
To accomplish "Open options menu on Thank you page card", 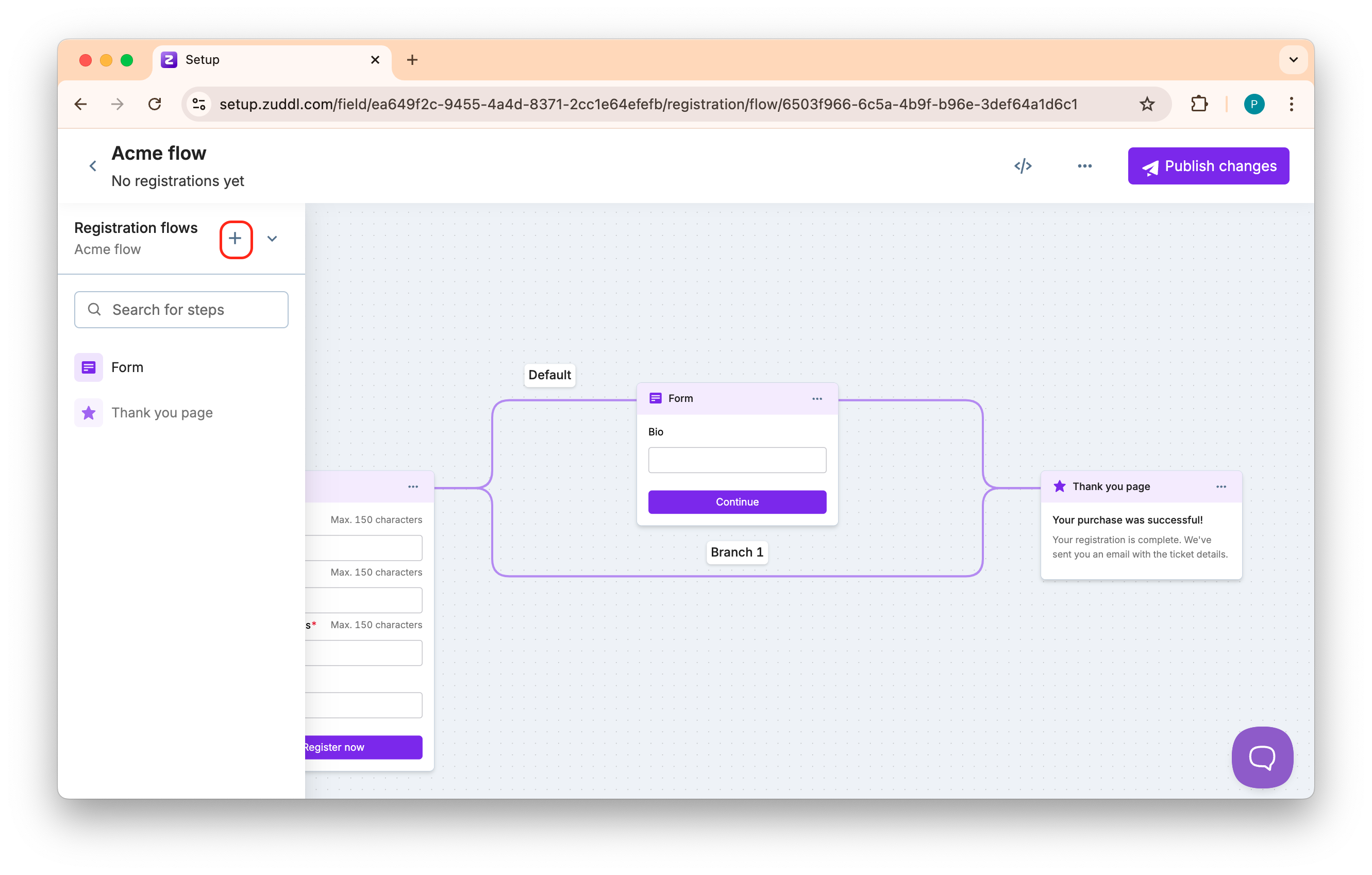I will tap(1221, 486).
